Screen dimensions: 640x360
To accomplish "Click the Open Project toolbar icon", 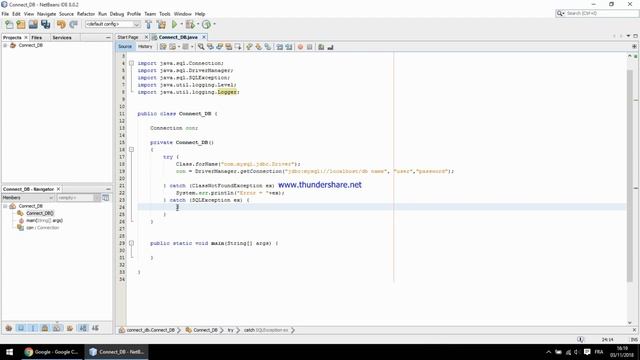I will 33,24.
